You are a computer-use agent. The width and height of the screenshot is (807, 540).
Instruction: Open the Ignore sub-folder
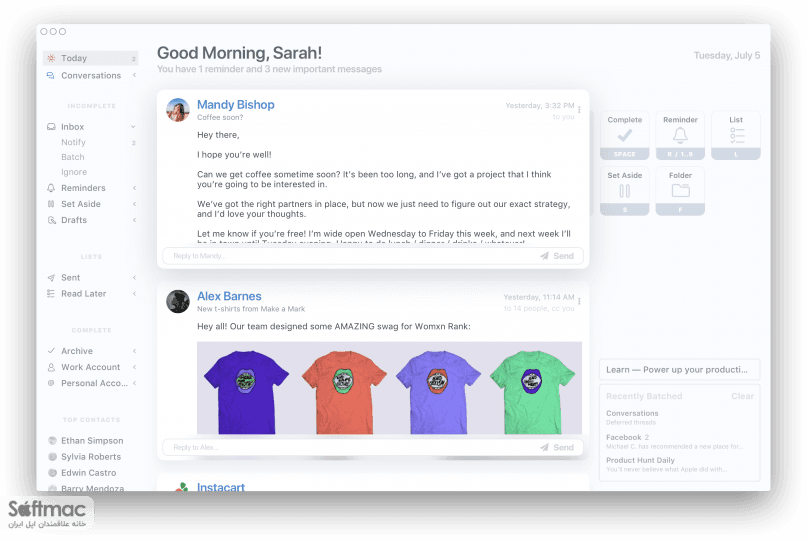click(74, 172)
